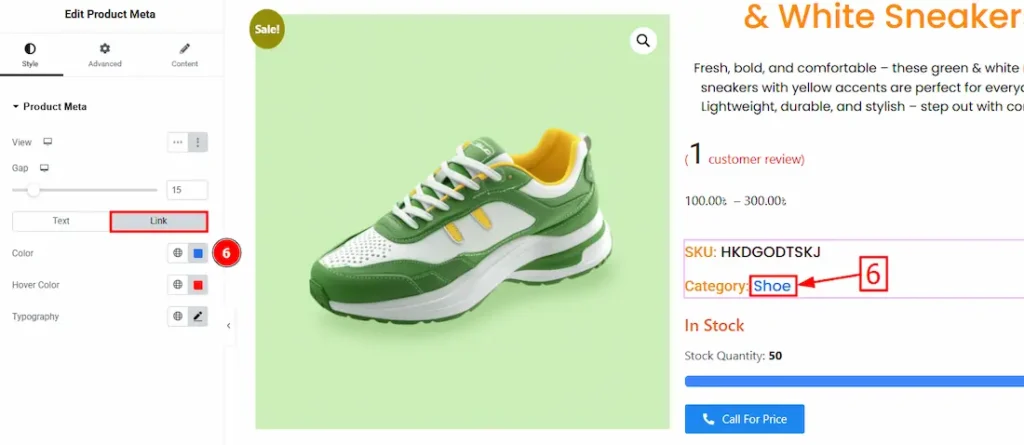
Task: Select the Link styling toggle
Action: (158, 221)
